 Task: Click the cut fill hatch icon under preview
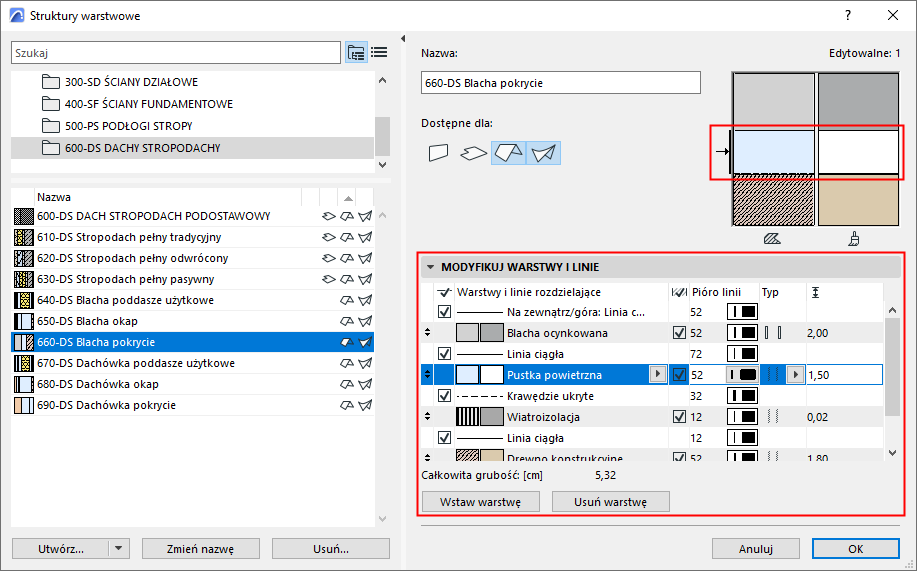pos(772,239)
